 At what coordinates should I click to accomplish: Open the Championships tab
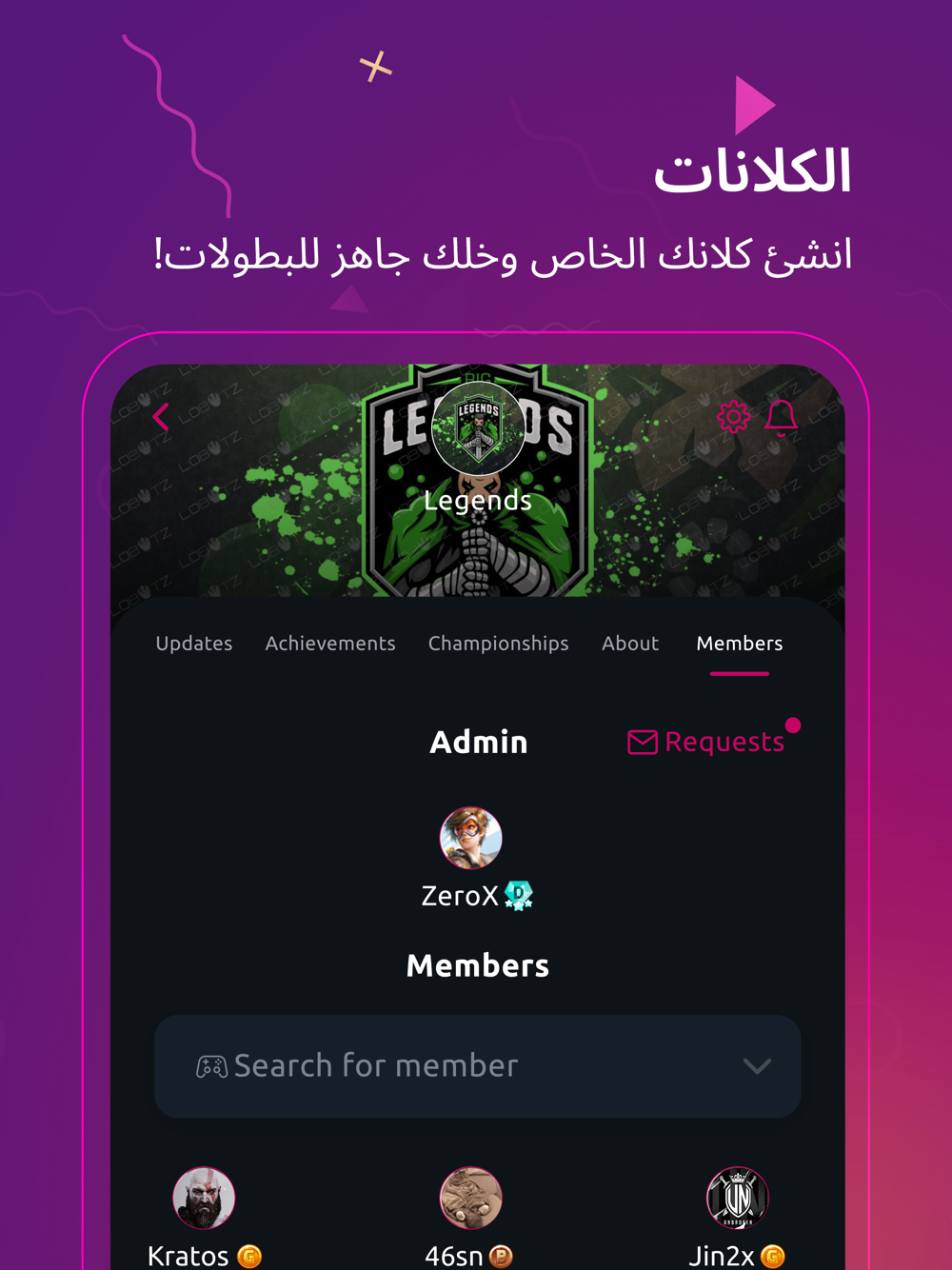click(x=498, y=645)
